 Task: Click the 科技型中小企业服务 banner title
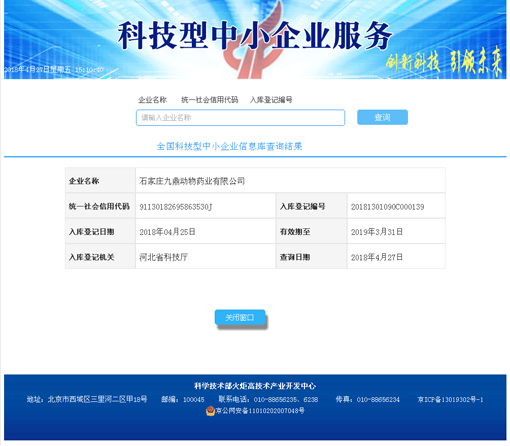[x=255, y=35]
